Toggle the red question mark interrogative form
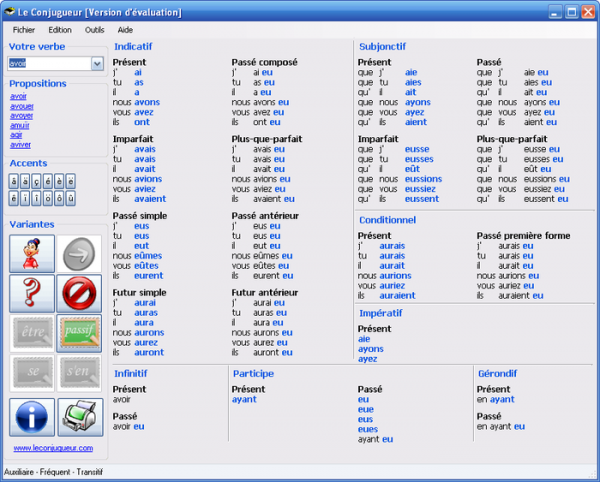 coord(31,293)
